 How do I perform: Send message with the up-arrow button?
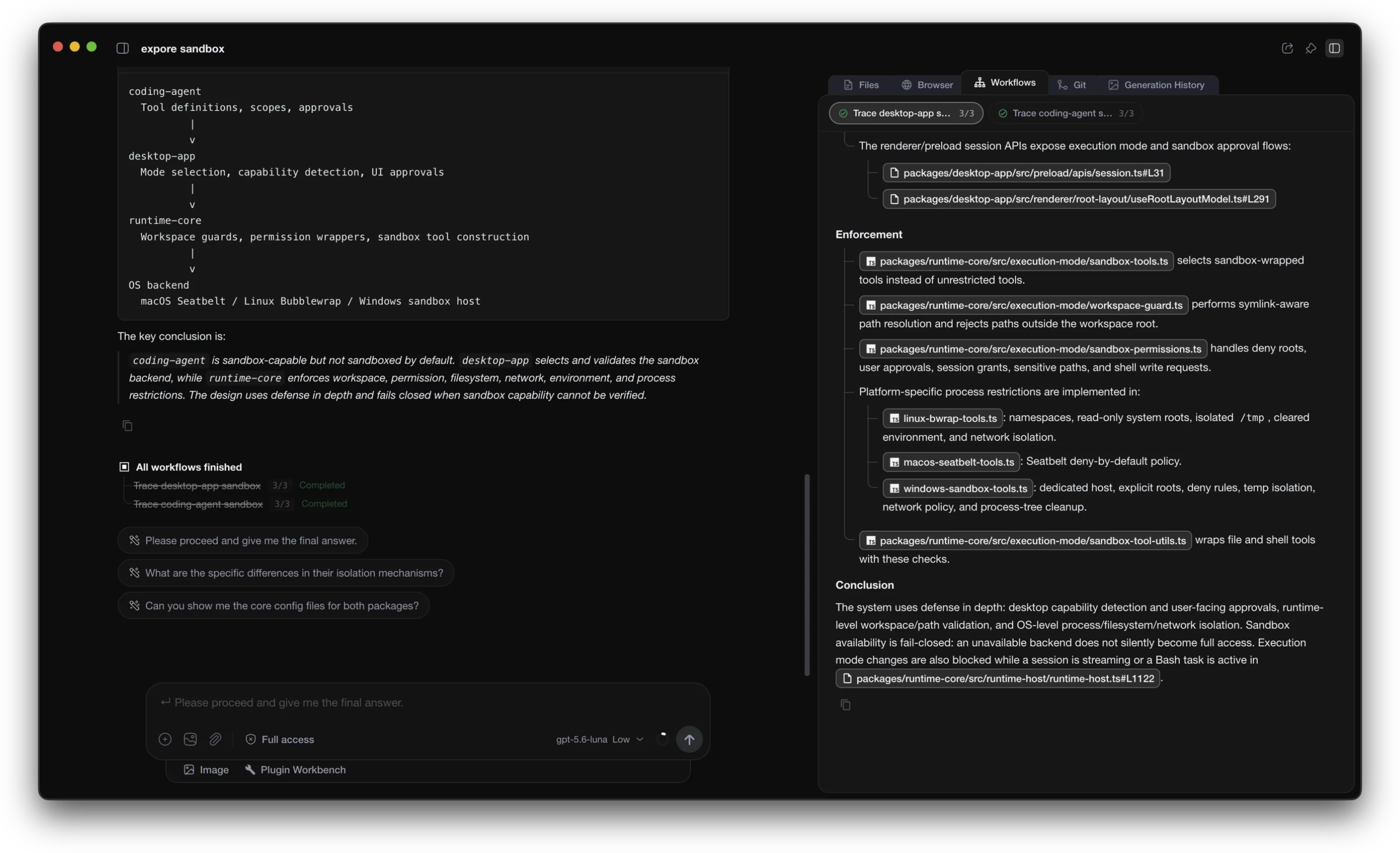689,739
